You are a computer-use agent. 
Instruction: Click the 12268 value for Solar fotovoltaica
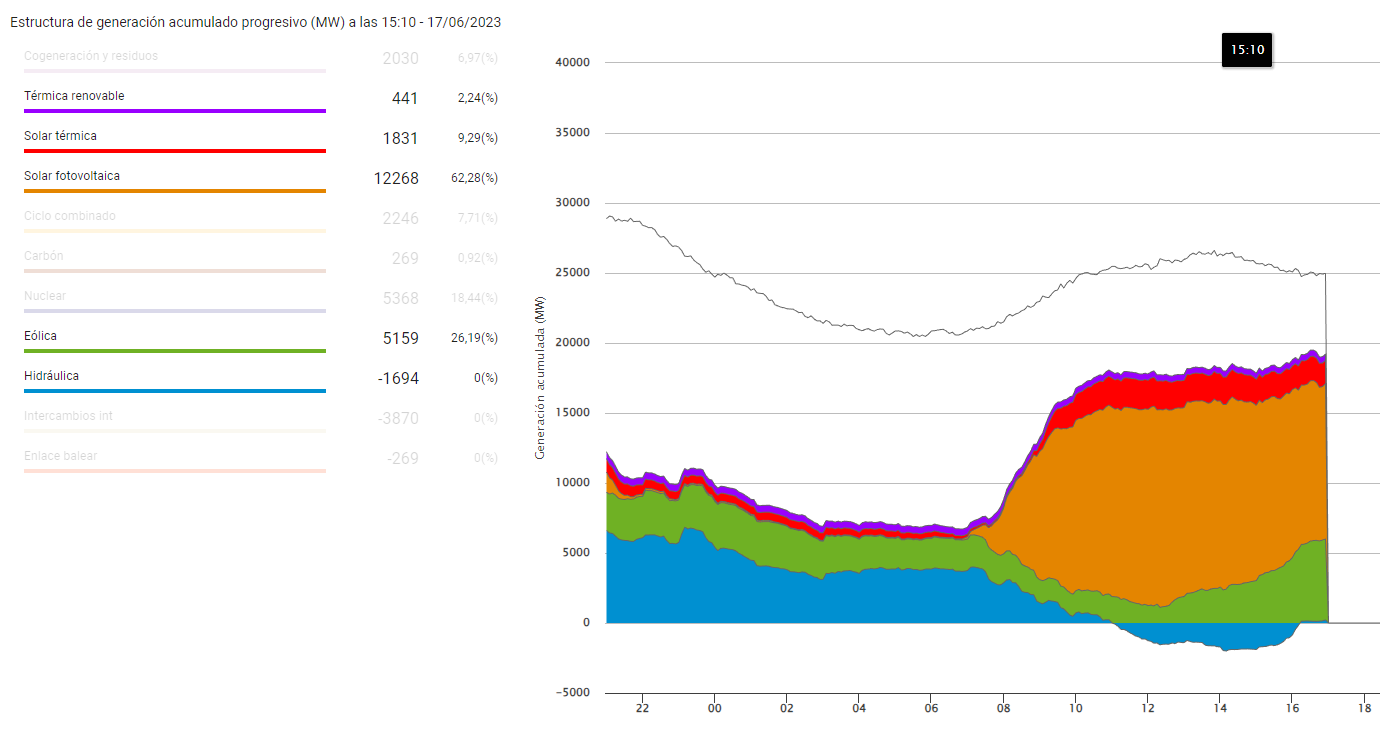pos(396,178)
